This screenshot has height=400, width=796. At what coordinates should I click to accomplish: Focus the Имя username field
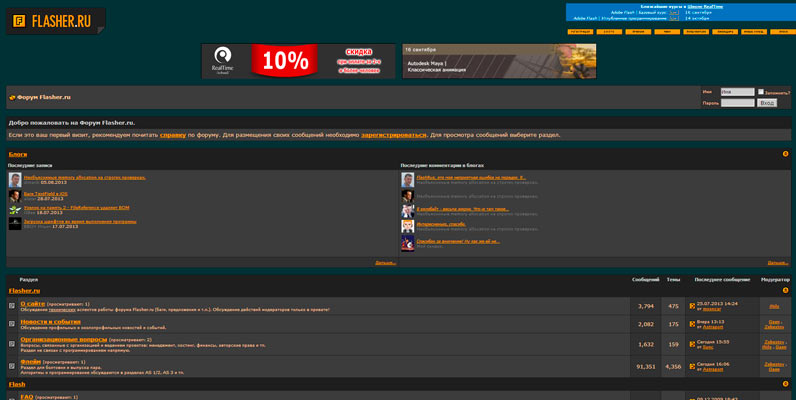[x=737, y=92]
